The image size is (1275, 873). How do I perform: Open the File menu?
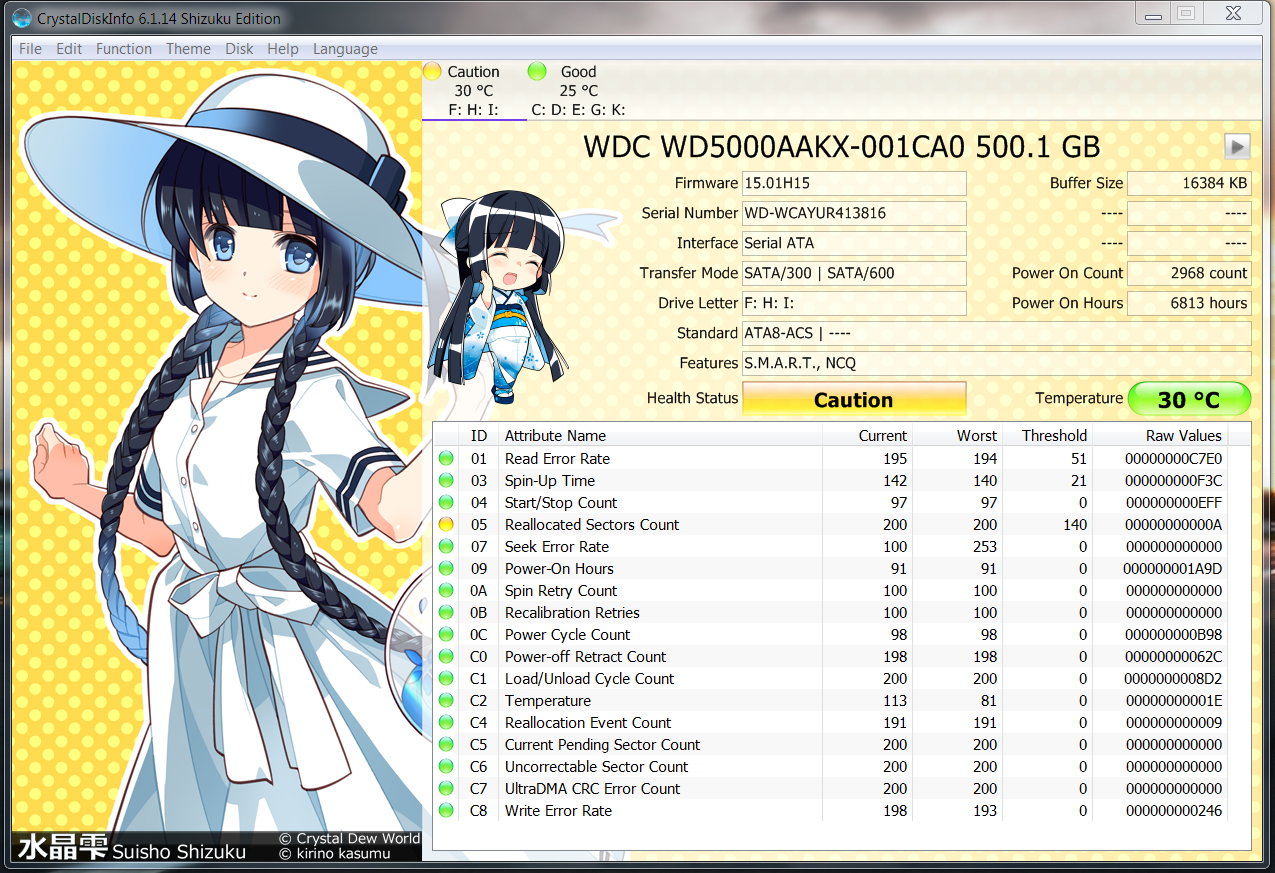(x=30, y=49)
